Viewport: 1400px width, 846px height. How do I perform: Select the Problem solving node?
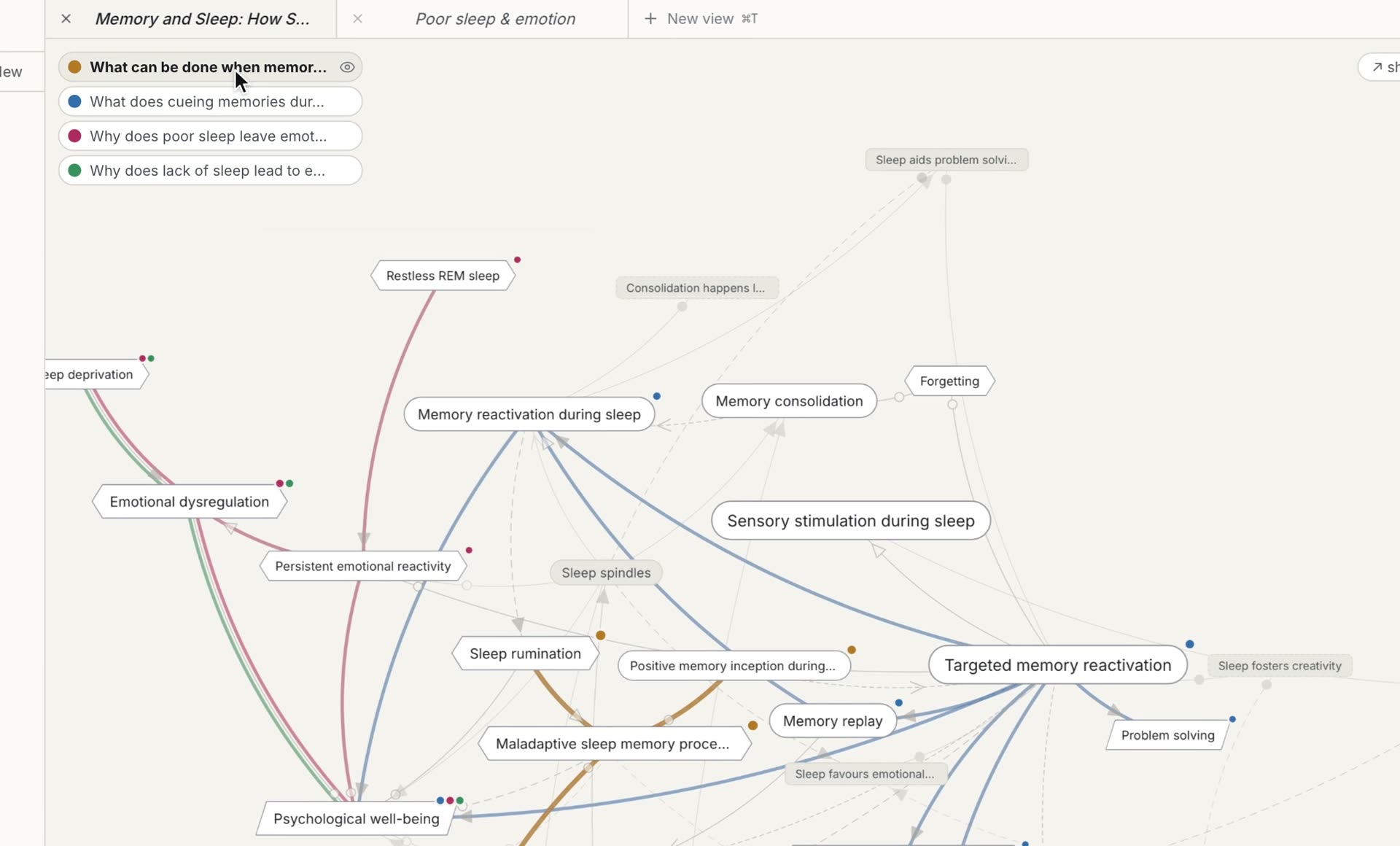(x=1167, y=735)
